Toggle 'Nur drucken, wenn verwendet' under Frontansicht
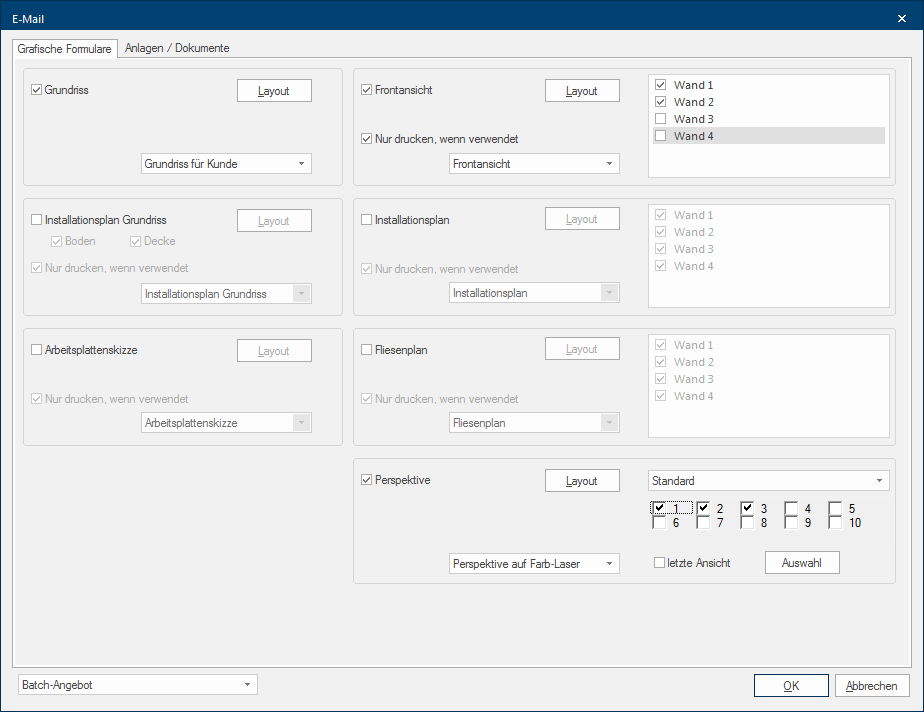This screenshot has height=712, width=924. tap(367, 139)
